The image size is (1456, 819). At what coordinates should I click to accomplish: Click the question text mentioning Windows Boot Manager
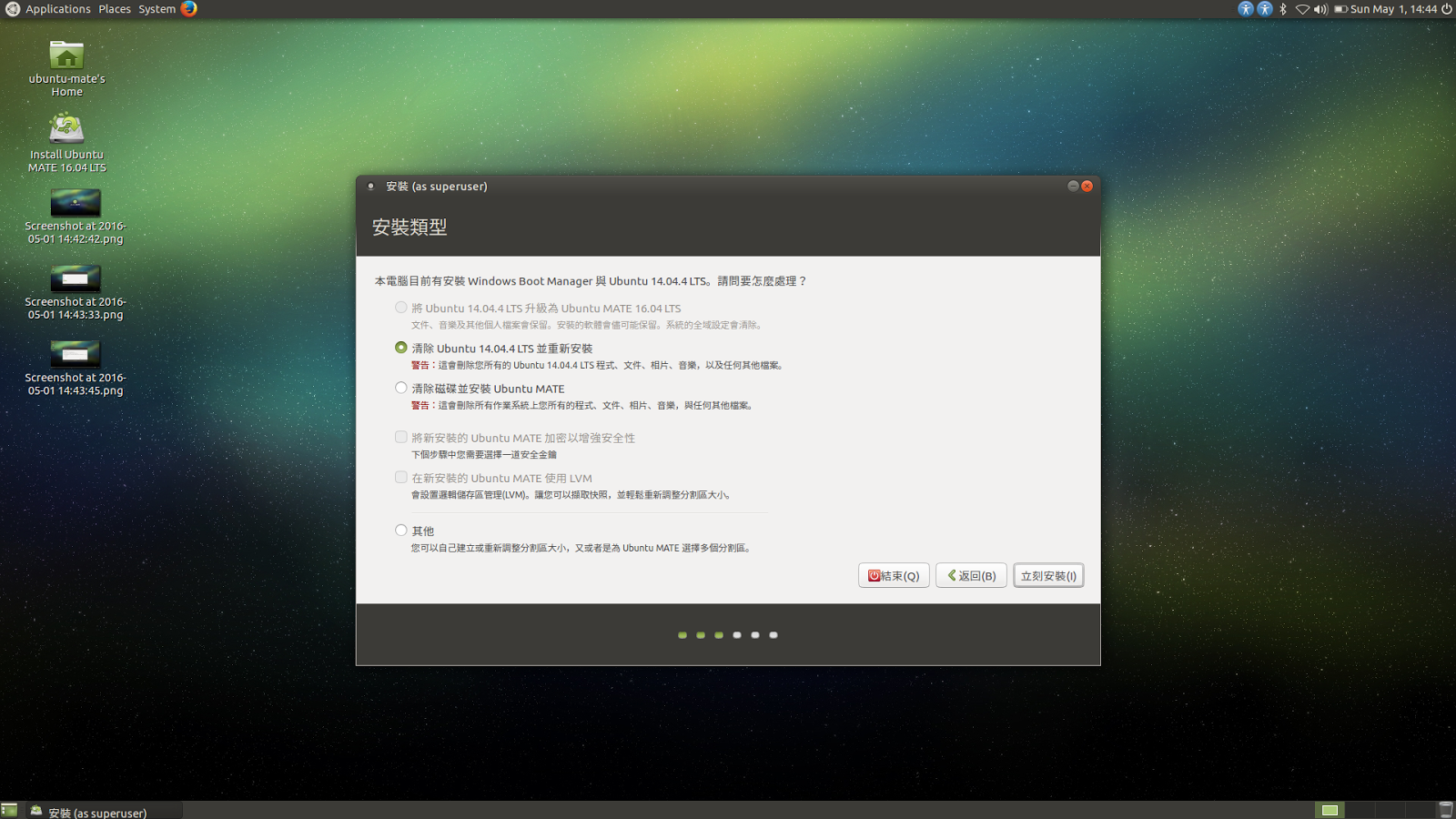591,281
